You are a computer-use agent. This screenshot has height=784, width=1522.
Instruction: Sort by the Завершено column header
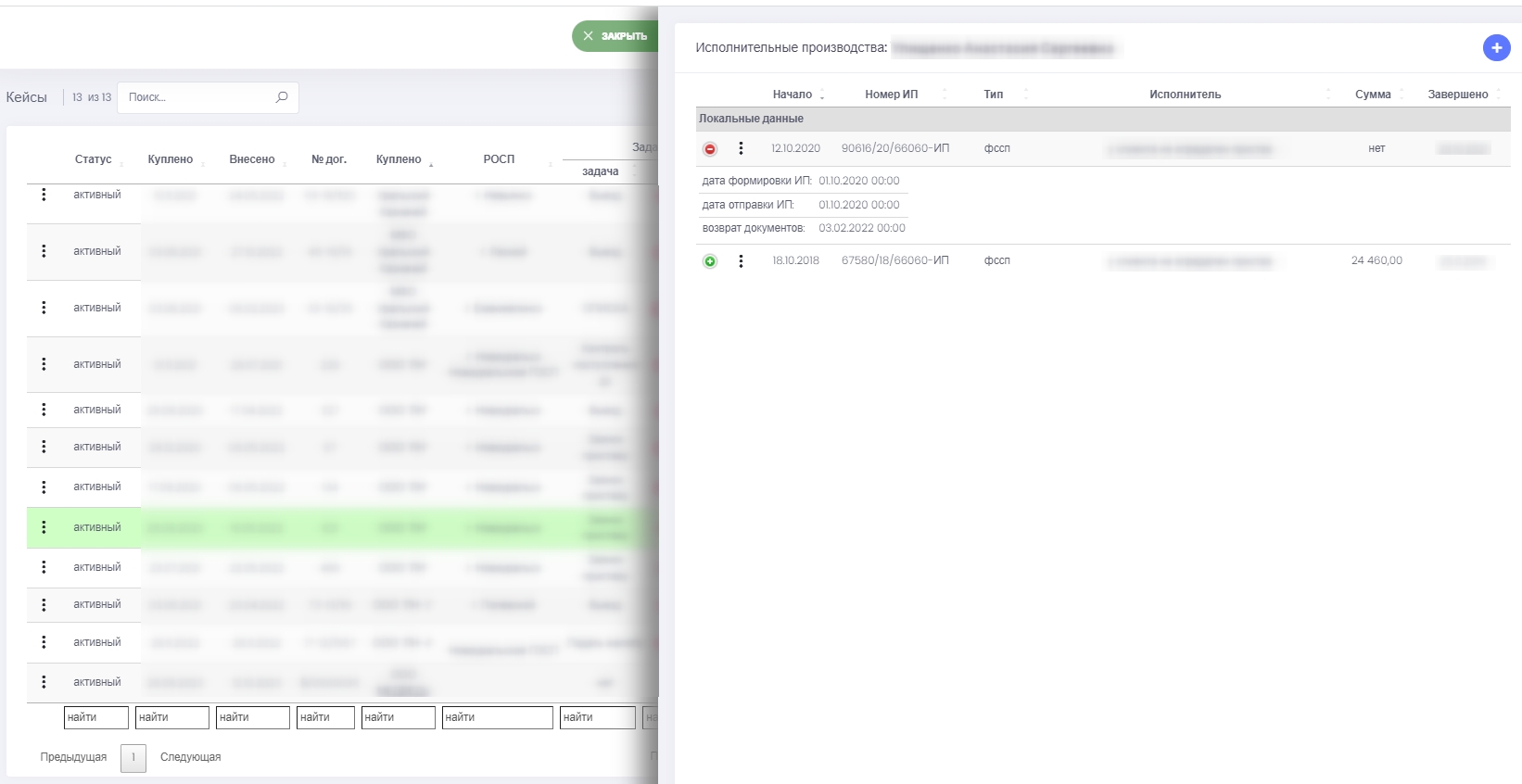click(x=1457, y=95)
